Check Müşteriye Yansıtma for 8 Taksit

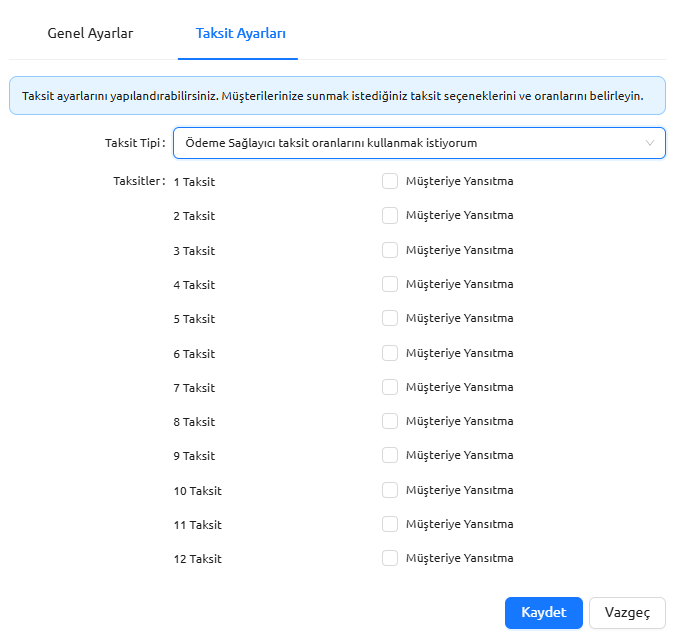[x=390, y=421]
